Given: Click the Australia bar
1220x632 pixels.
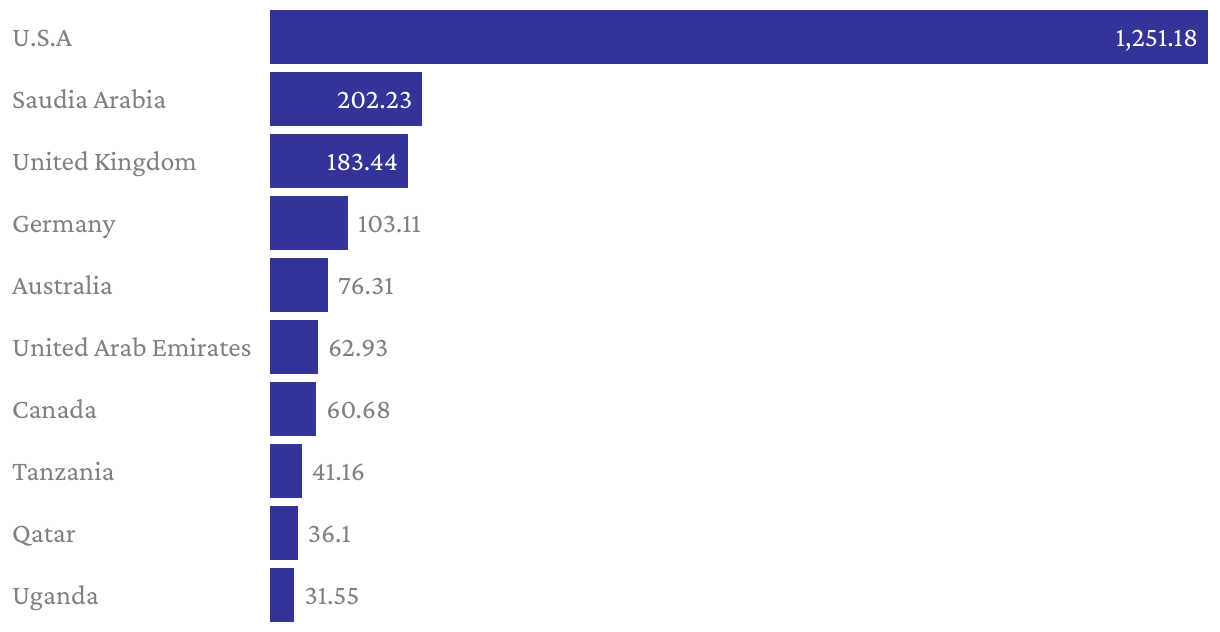Looking at the screenshot, I should tap(299, 286).
